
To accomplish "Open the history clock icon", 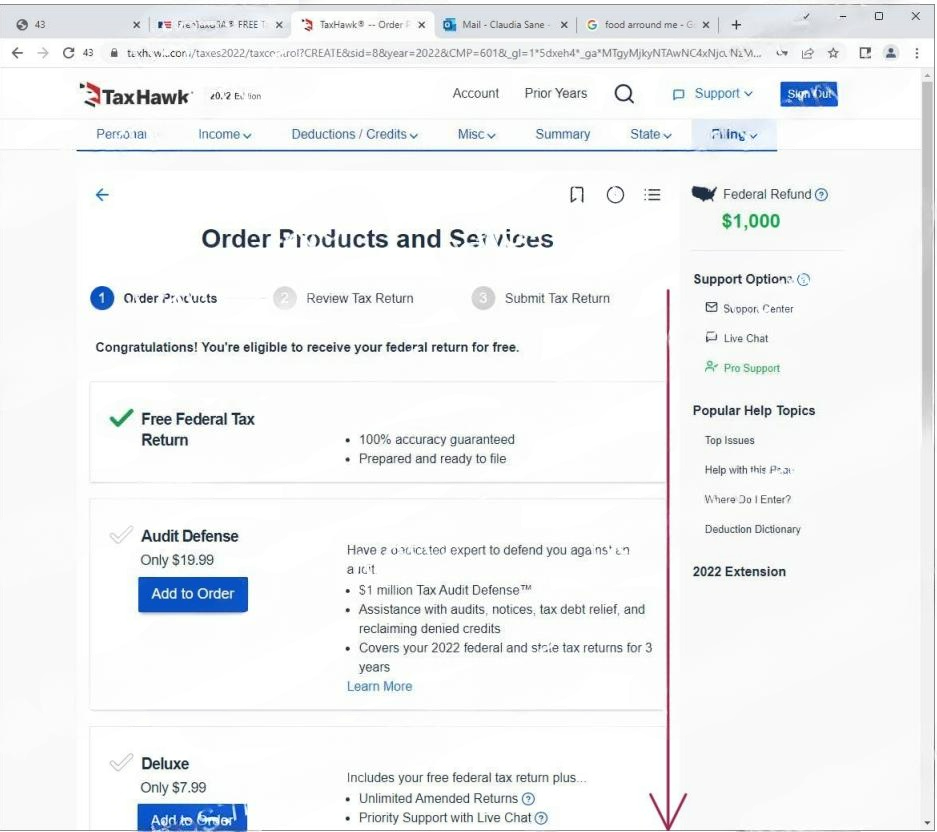I will (615, 195).
